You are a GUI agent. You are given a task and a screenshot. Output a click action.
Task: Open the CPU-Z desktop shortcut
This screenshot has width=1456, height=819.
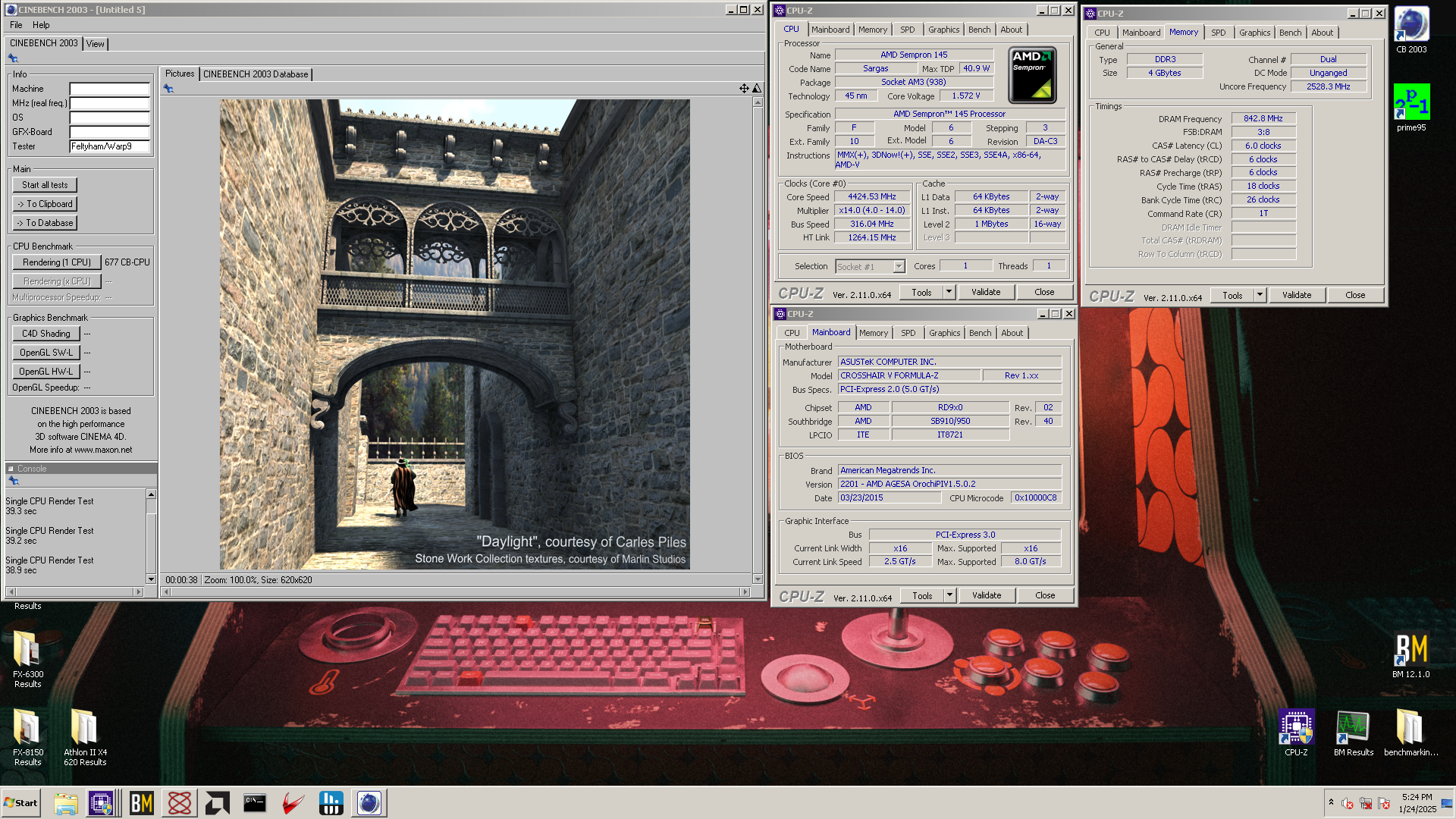coord(1296,733)
